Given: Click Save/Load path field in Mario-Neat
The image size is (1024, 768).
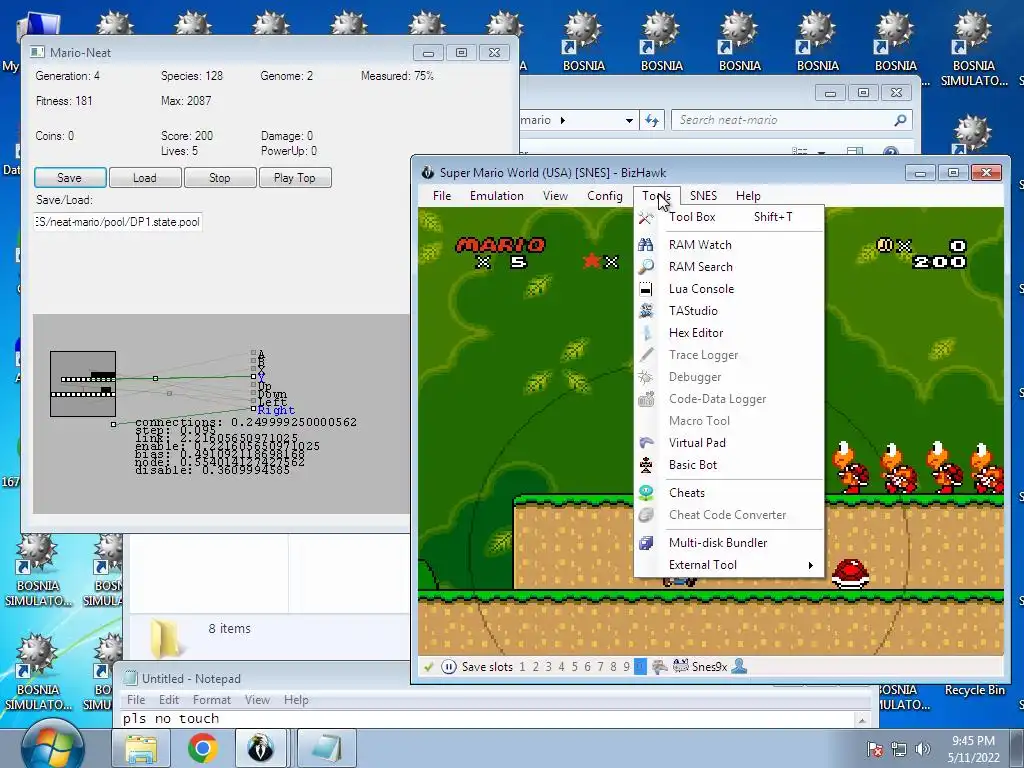Looking at the screenshot, I should [x=118, y=222].
